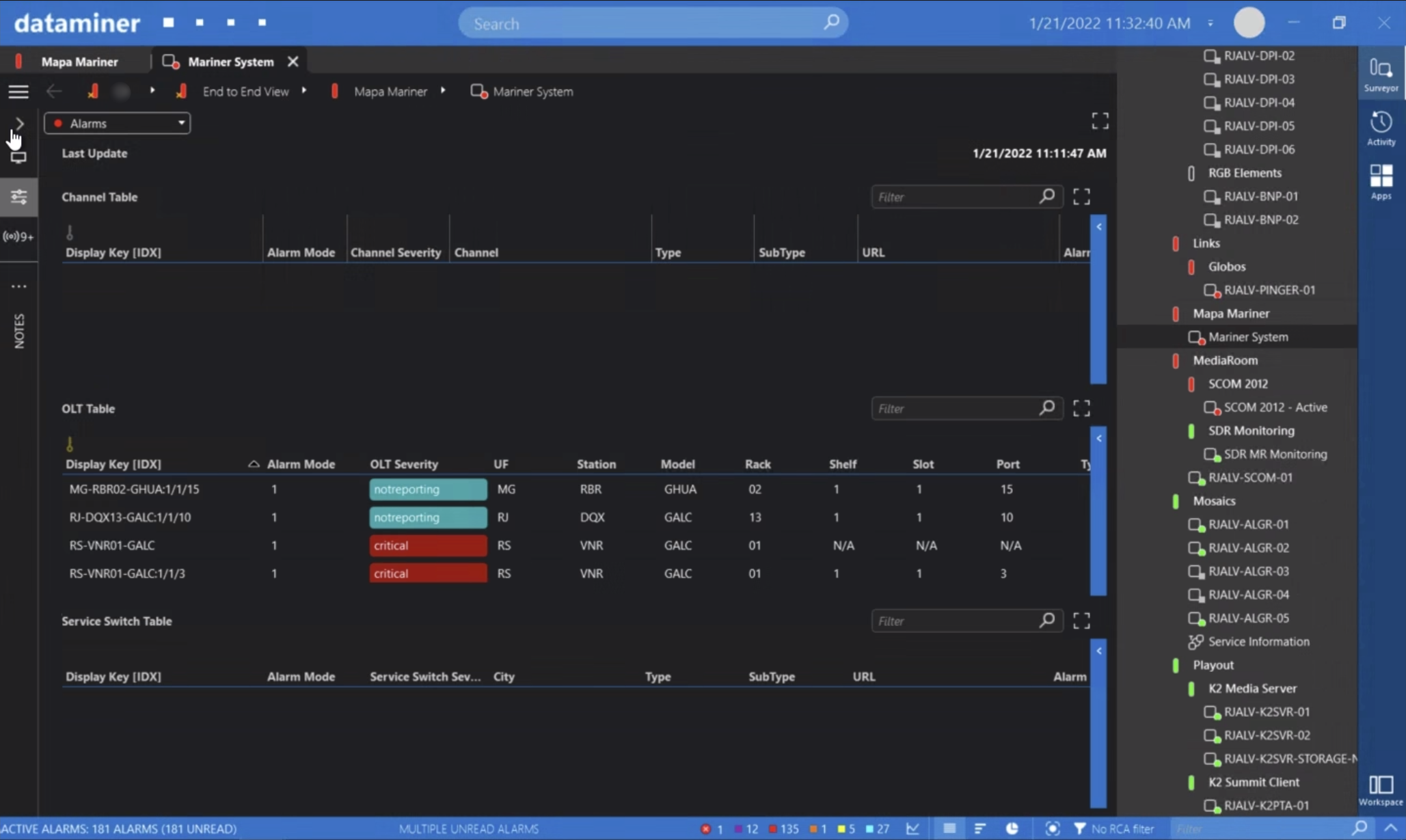Open the three dots more options

coord(18,286)
